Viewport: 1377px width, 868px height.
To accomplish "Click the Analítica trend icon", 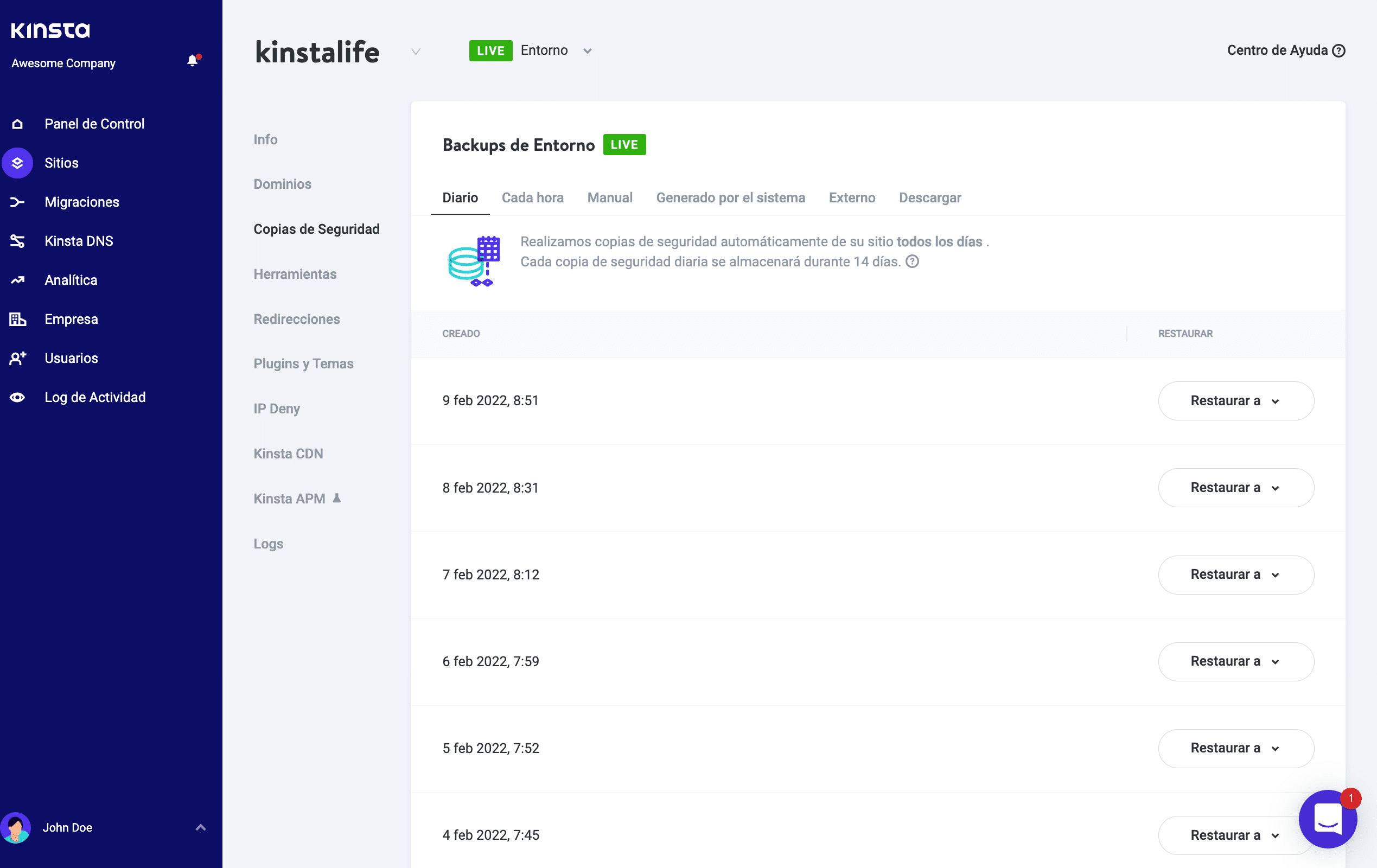I will (18, 280).
